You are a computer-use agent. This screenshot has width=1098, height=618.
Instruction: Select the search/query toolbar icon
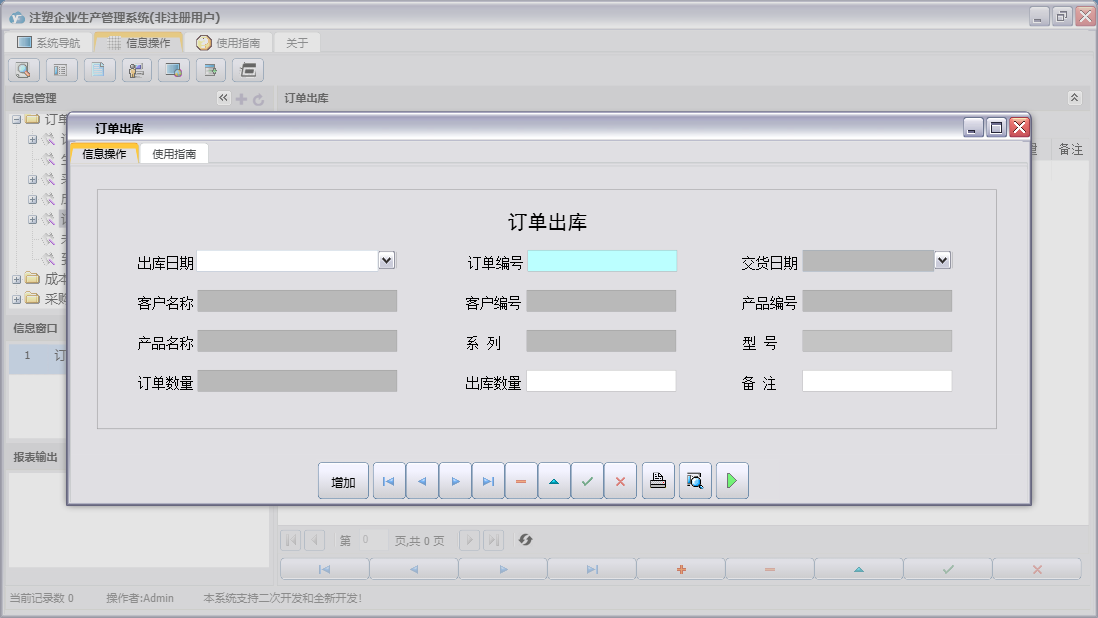(x=22, y=70)
